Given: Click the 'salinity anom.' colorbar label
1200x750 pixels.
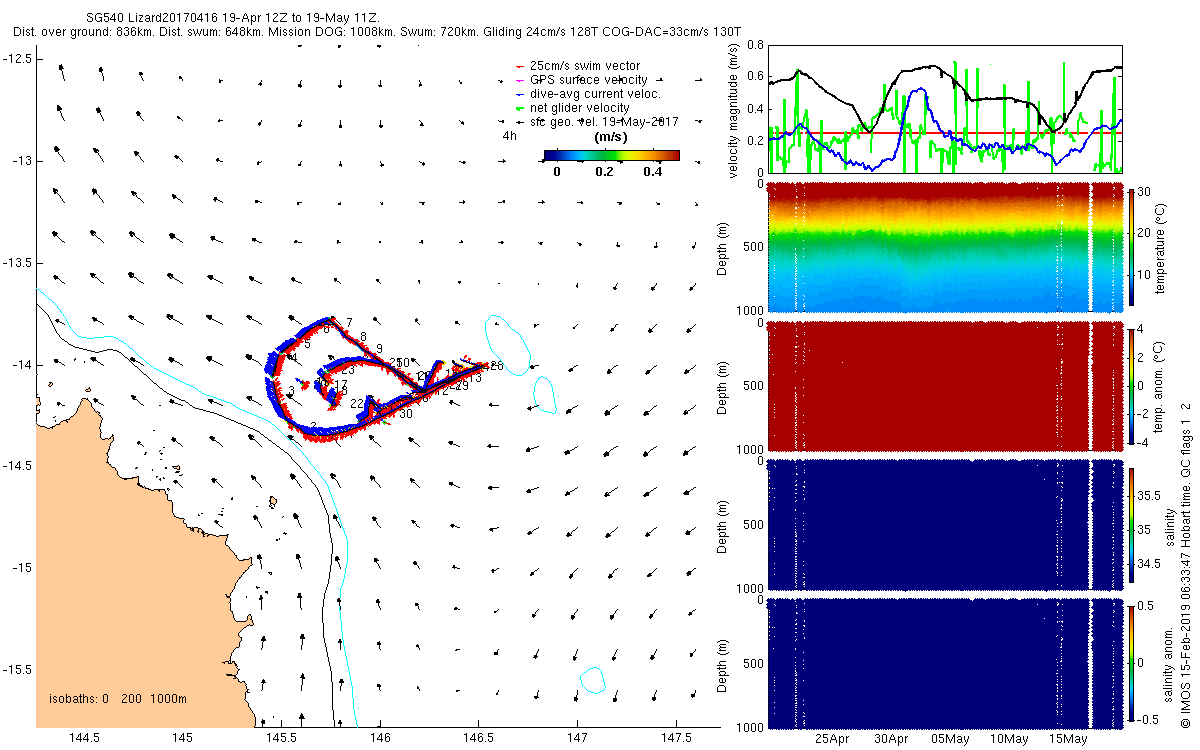Looking at the screenshot, I should (x=1168, y=663).
